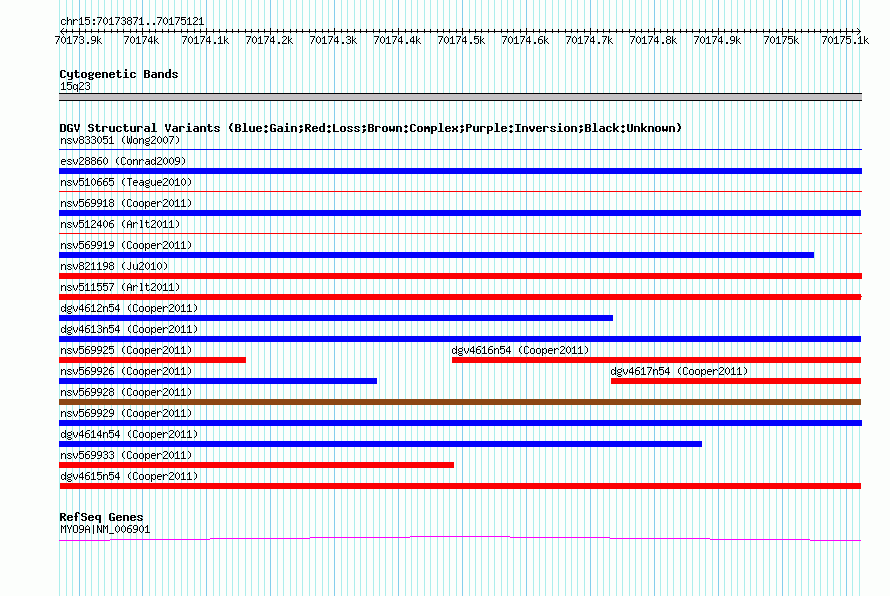Open variant nsv569925 (Cooper2011) label
The image size is (890, 596).
point(126,350)
